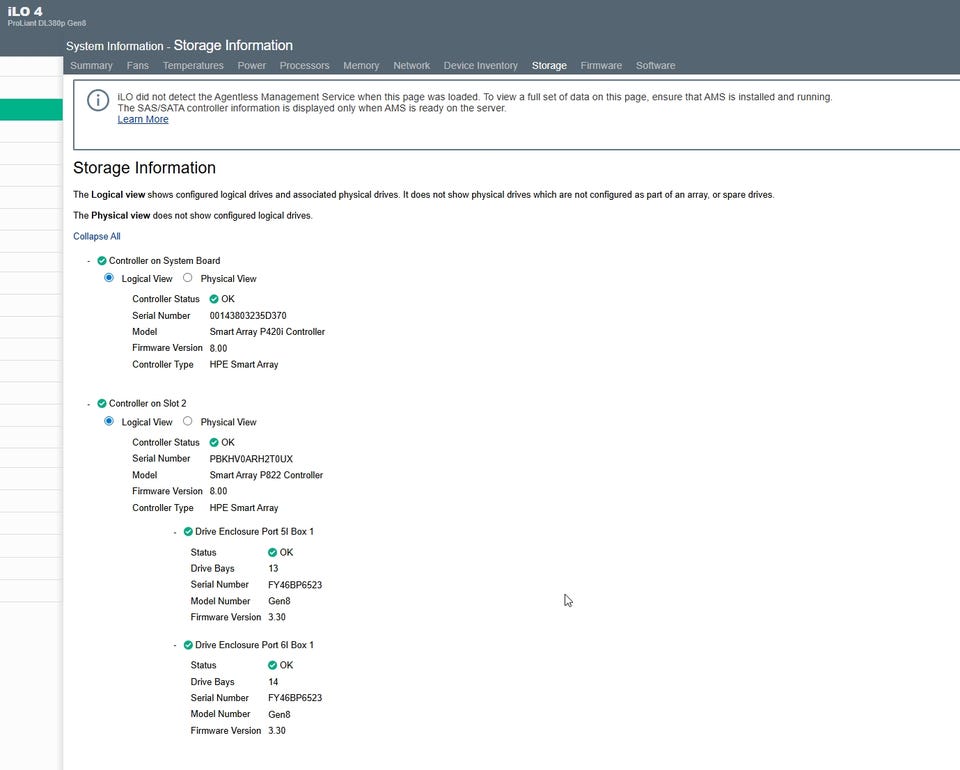
Task: Select Physical View for Controller on Slot 2
Action: pos(187,421)
